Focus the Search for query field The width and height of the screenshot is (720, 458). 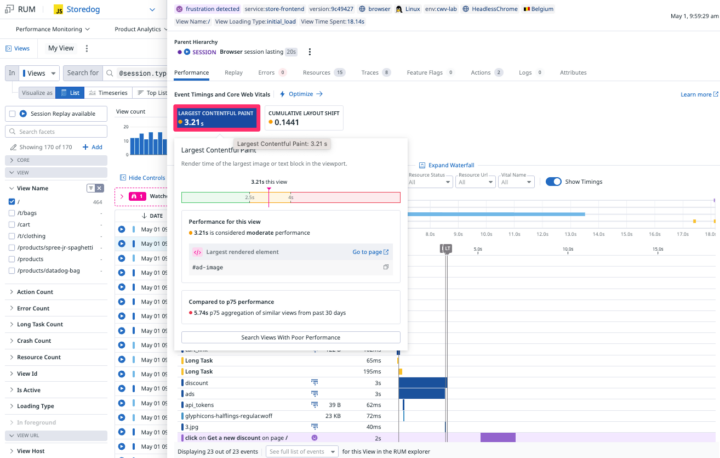135,73
